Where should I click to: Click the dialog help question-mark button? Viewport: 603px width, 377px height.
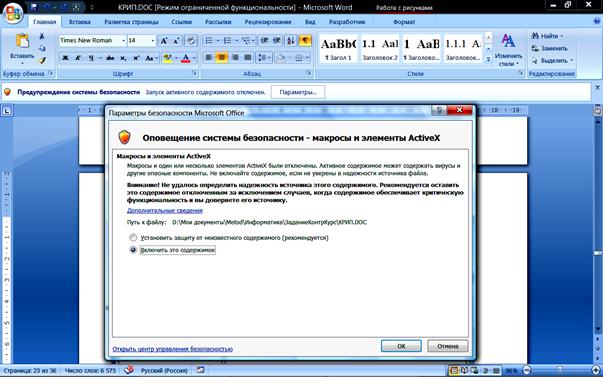439,111
